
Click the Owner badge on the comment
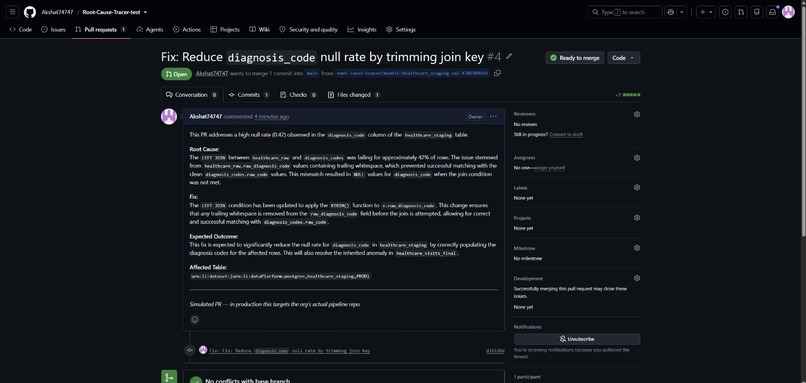point(475,117)
